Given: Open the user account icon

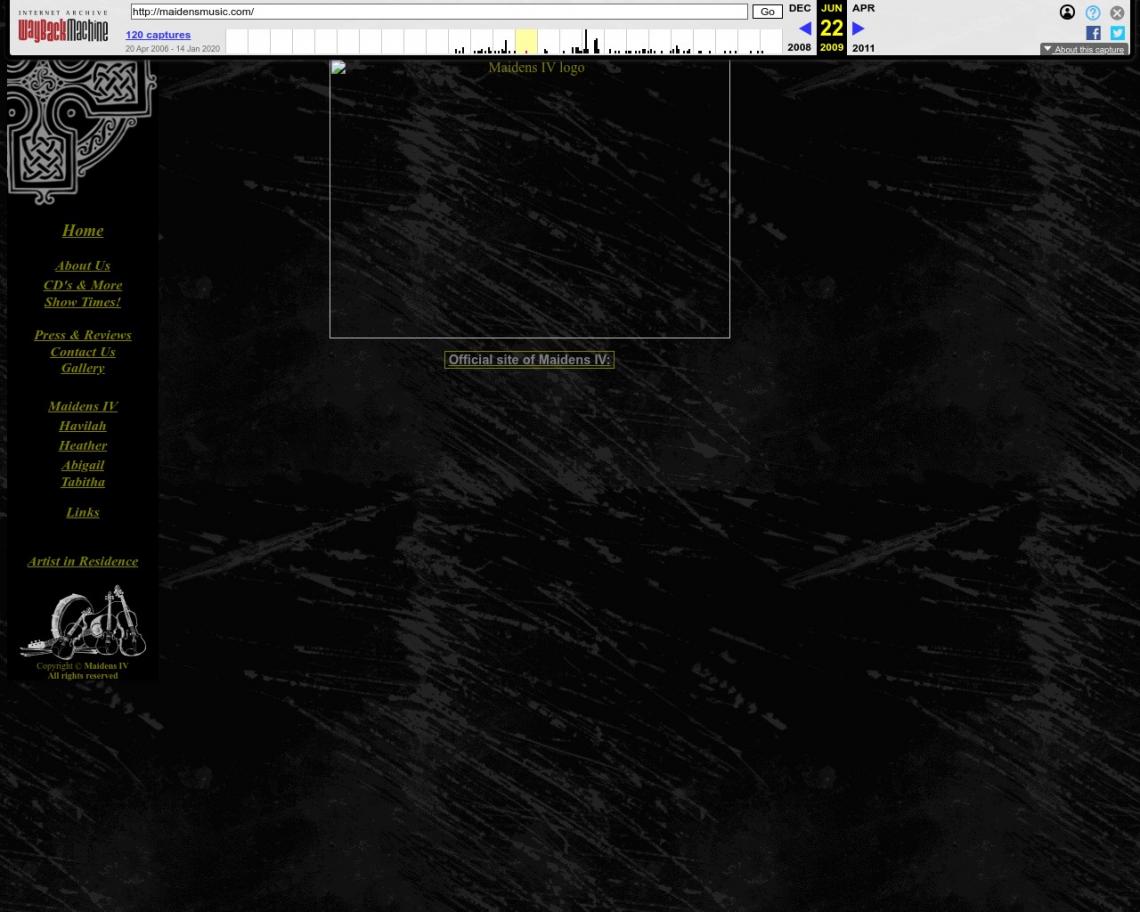Looking at the screenshot, I should pyautogui.click(x=1067, y=12).
